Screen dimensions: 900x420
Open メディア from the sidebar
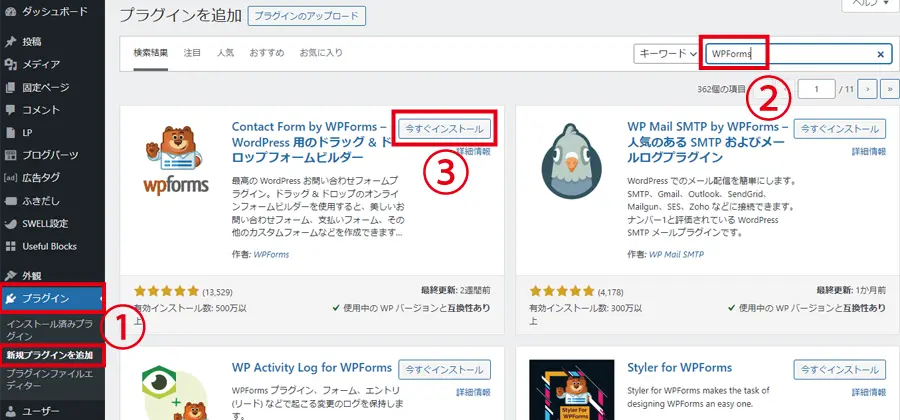tap(40, 64)
